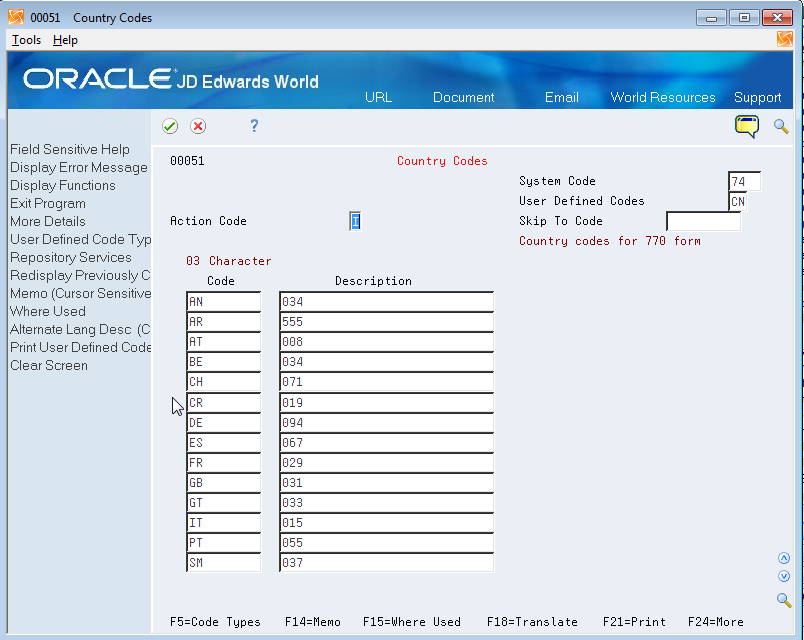Select Display Functions option
This screenshot has height=640, width=804.
click(x=63, y=186)
